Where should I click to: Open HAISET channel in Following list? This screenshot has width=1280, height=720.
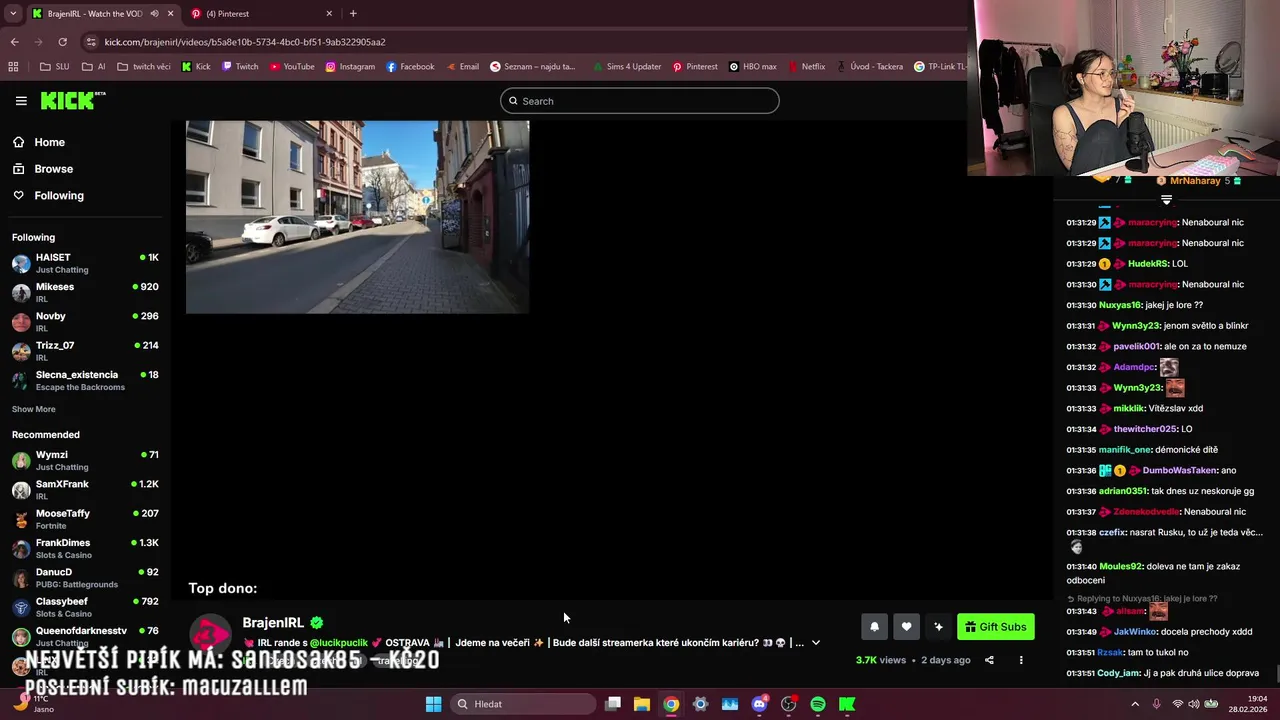click(85, 263)
